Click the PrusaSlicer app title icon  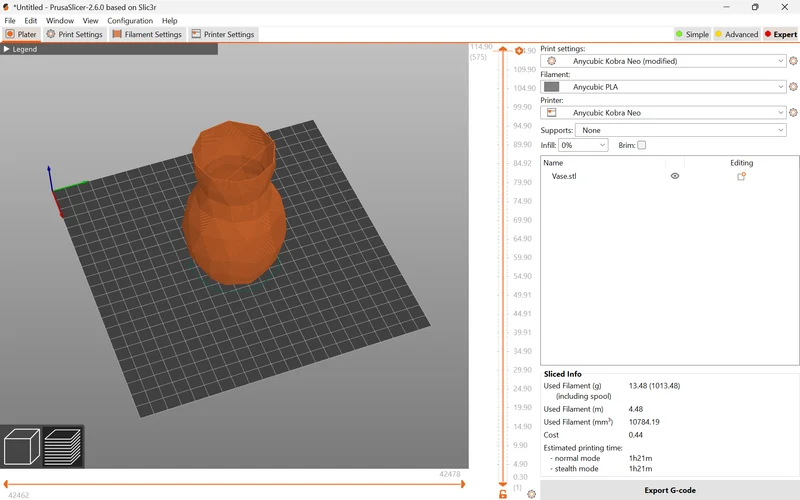point(6,7)
